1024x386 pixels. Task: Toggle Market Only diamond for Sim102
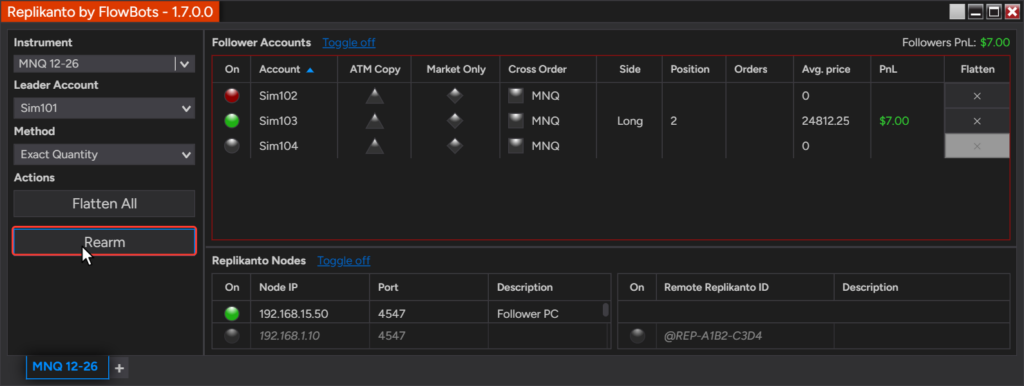(455, 96)
